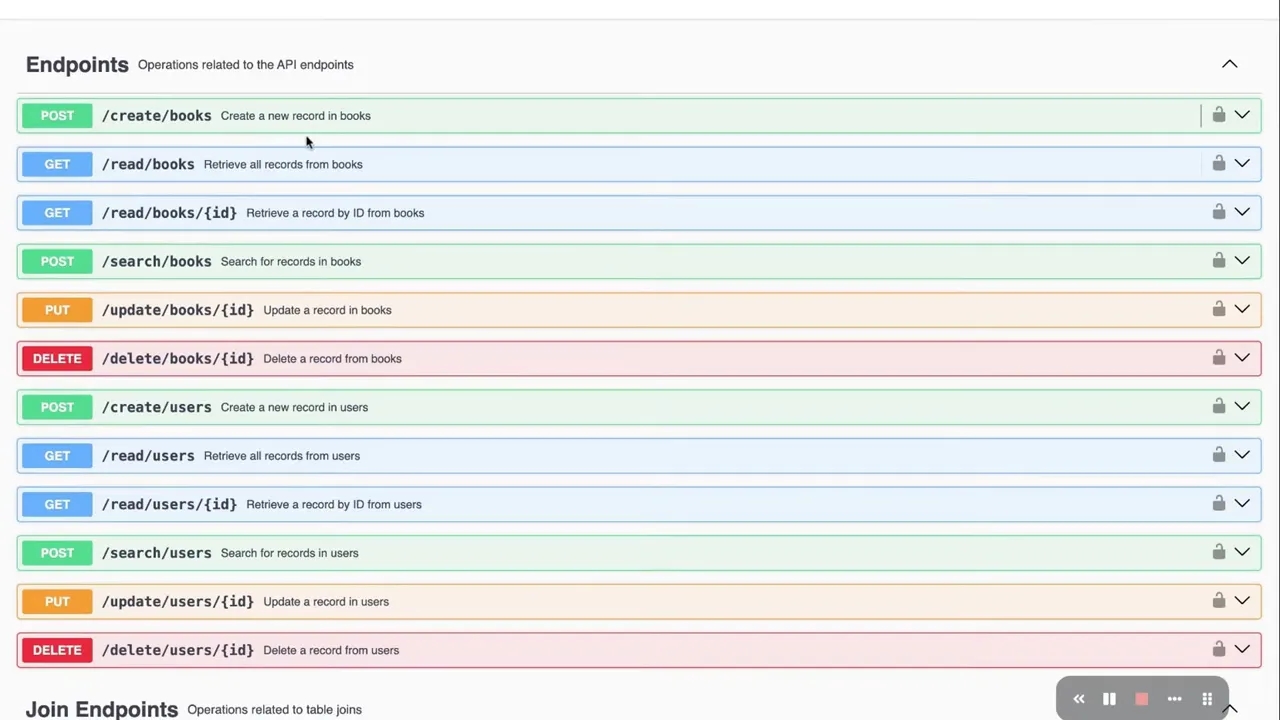
Task: Toggle authorization lock on POST /search/users
Action: (x=1218, y=552)
